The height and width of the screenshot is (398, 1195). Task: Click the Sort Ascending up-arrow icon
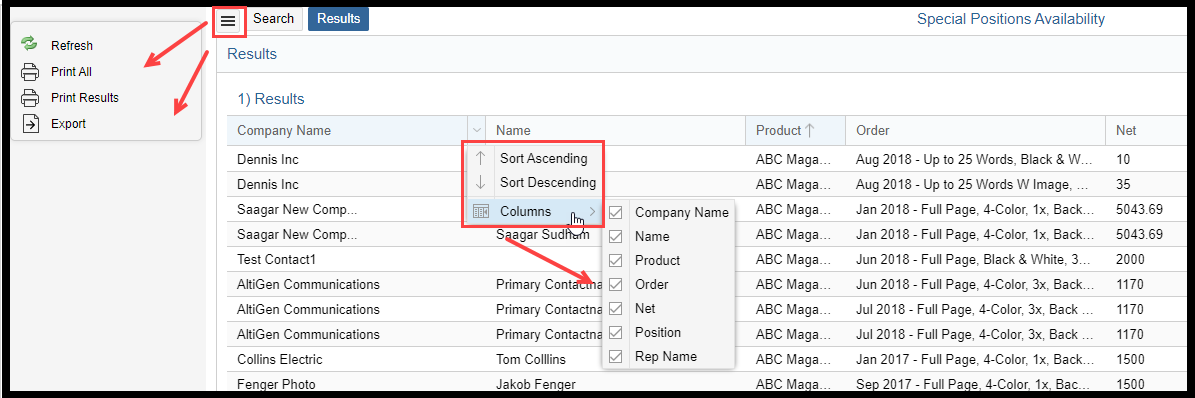[480, 159]
